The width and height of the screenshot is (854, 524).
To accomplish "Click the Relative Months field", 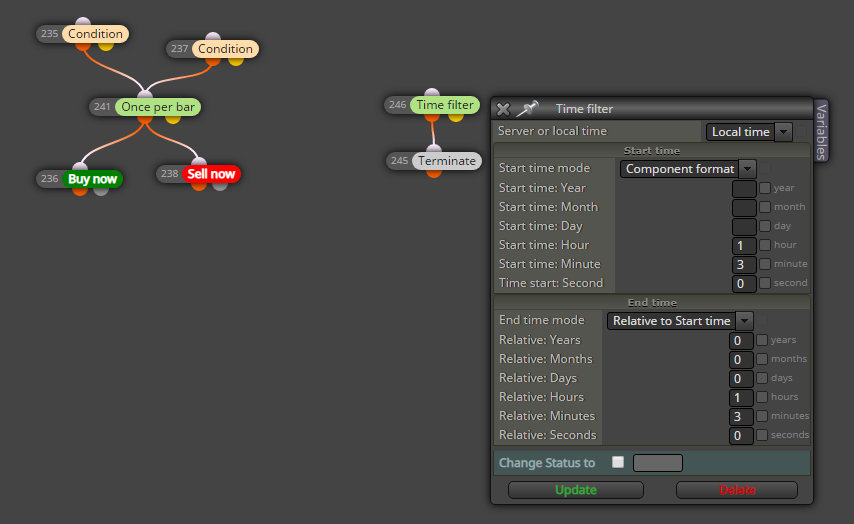I will [741, 360].
